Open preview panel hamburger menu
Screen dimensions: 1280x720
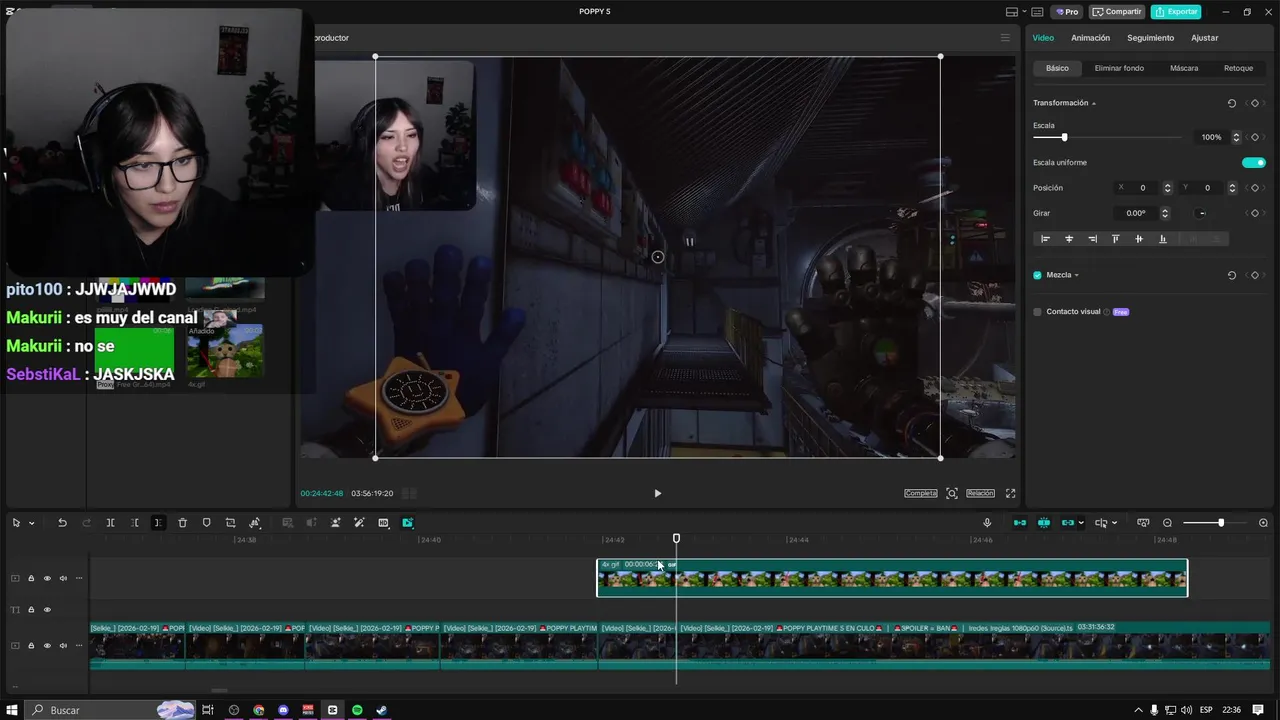pos(1005,38)
